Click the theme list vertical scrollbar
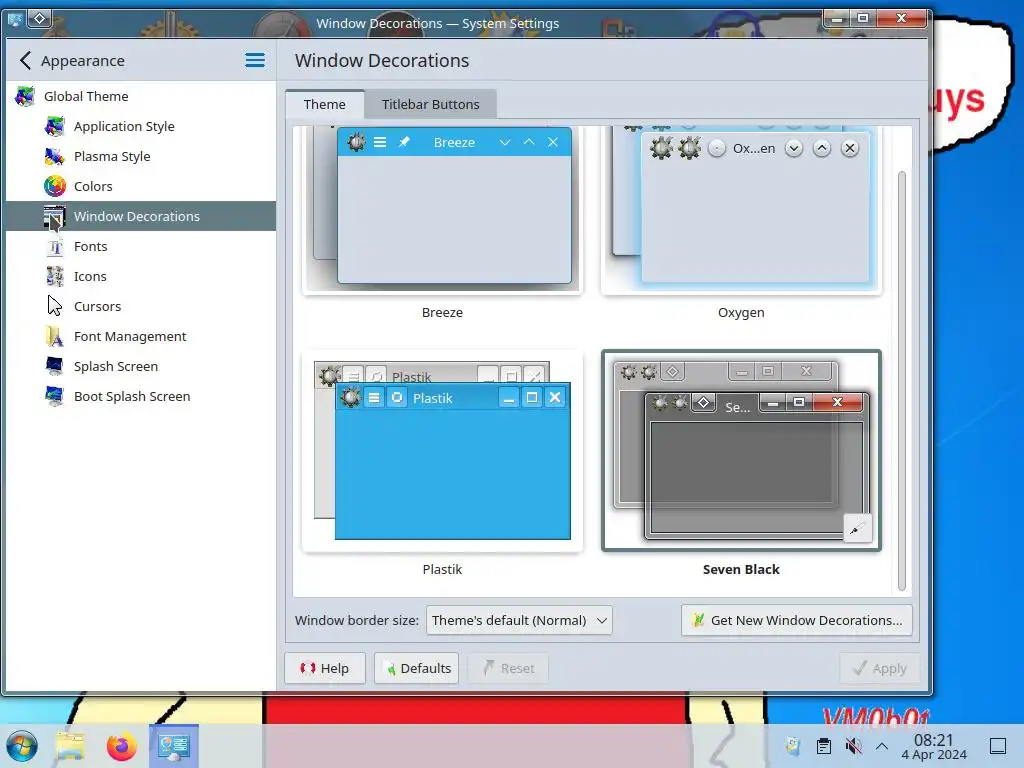 tap(902, 381)
